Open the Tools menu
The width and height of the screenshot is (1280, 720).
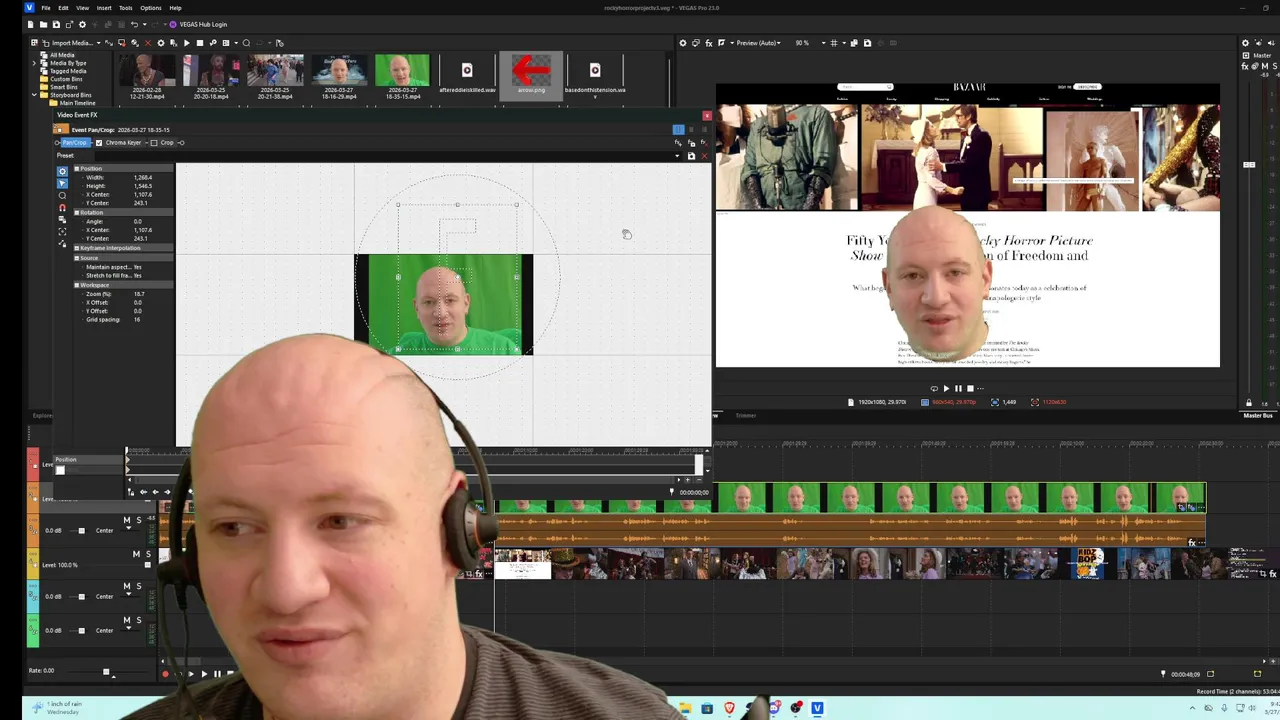tap(126, 8)
